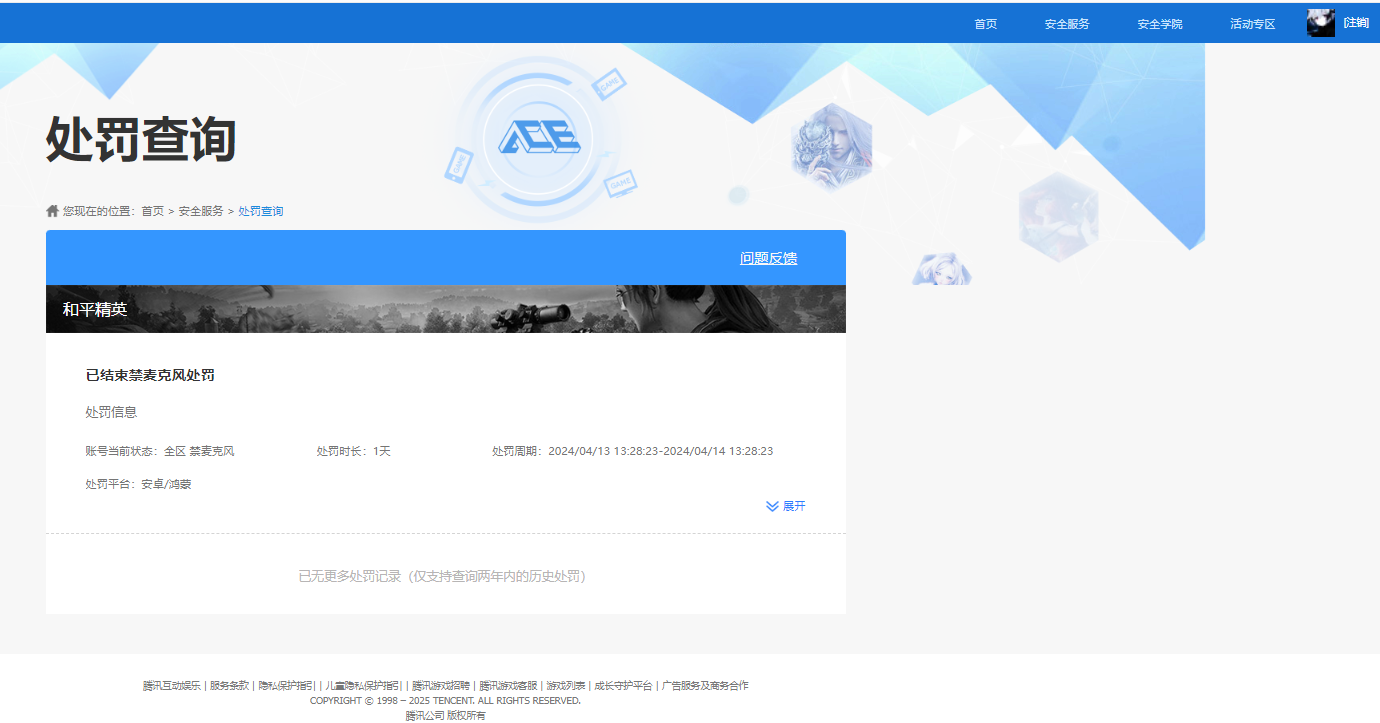Open the 腾讯游戏招聘 footer link

click(441, 686)
